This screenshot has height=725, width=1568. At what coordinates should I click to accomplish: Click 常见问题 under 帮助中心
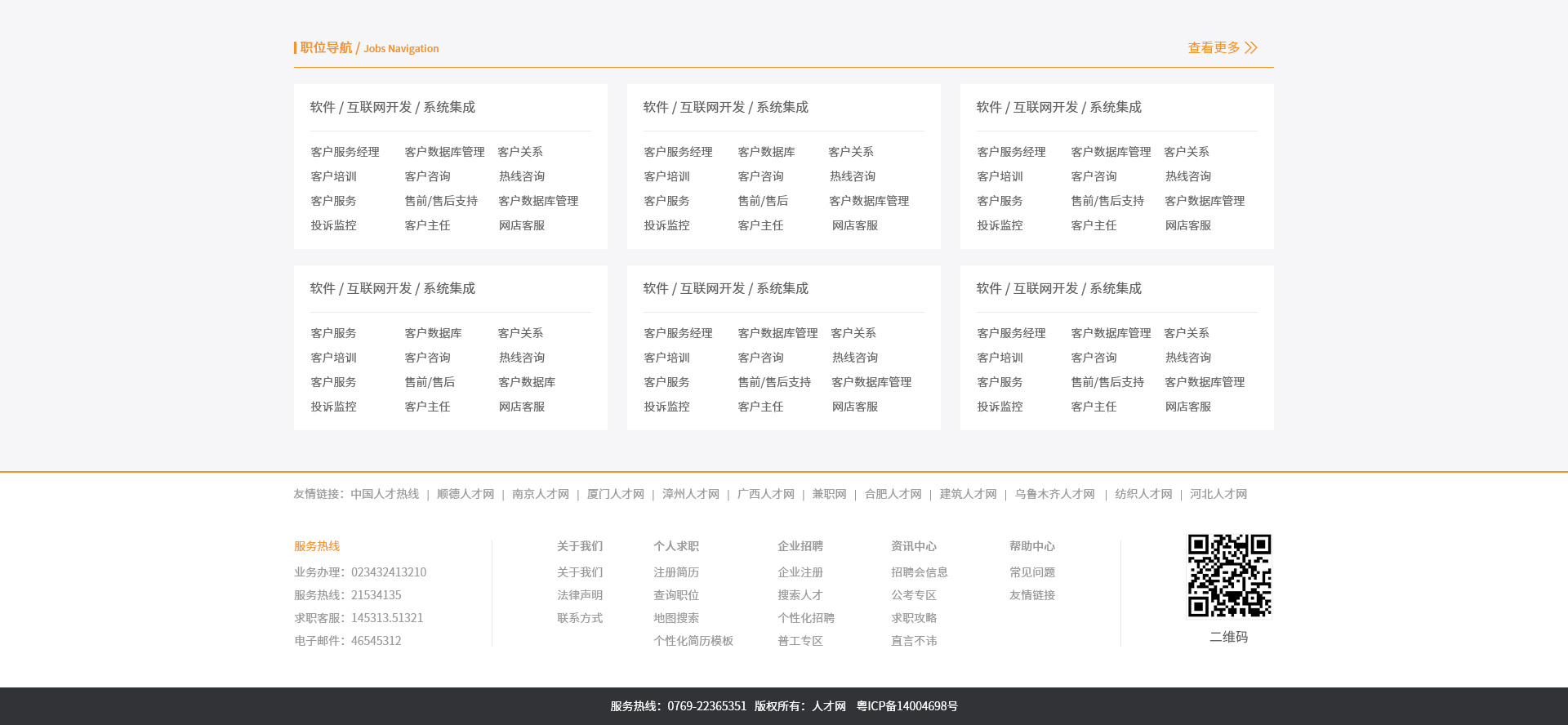click(1032, 572)
